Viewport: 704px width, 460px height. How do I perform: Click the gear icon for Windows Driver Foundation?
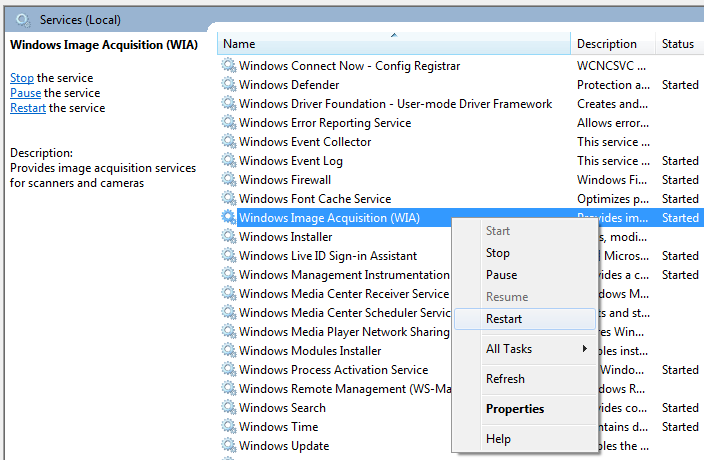tap(229, 104)
